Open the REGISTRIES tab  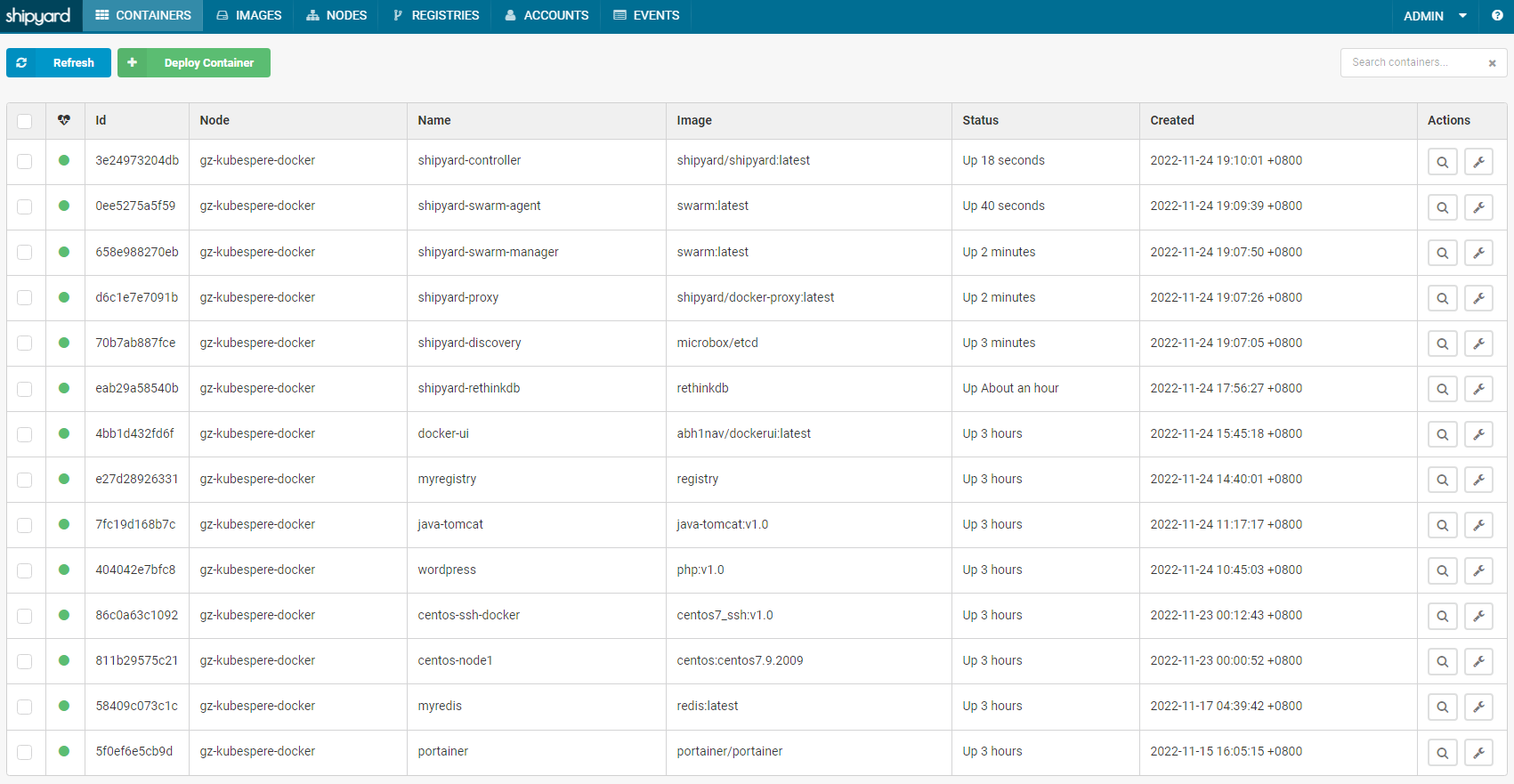click(436, 16)
